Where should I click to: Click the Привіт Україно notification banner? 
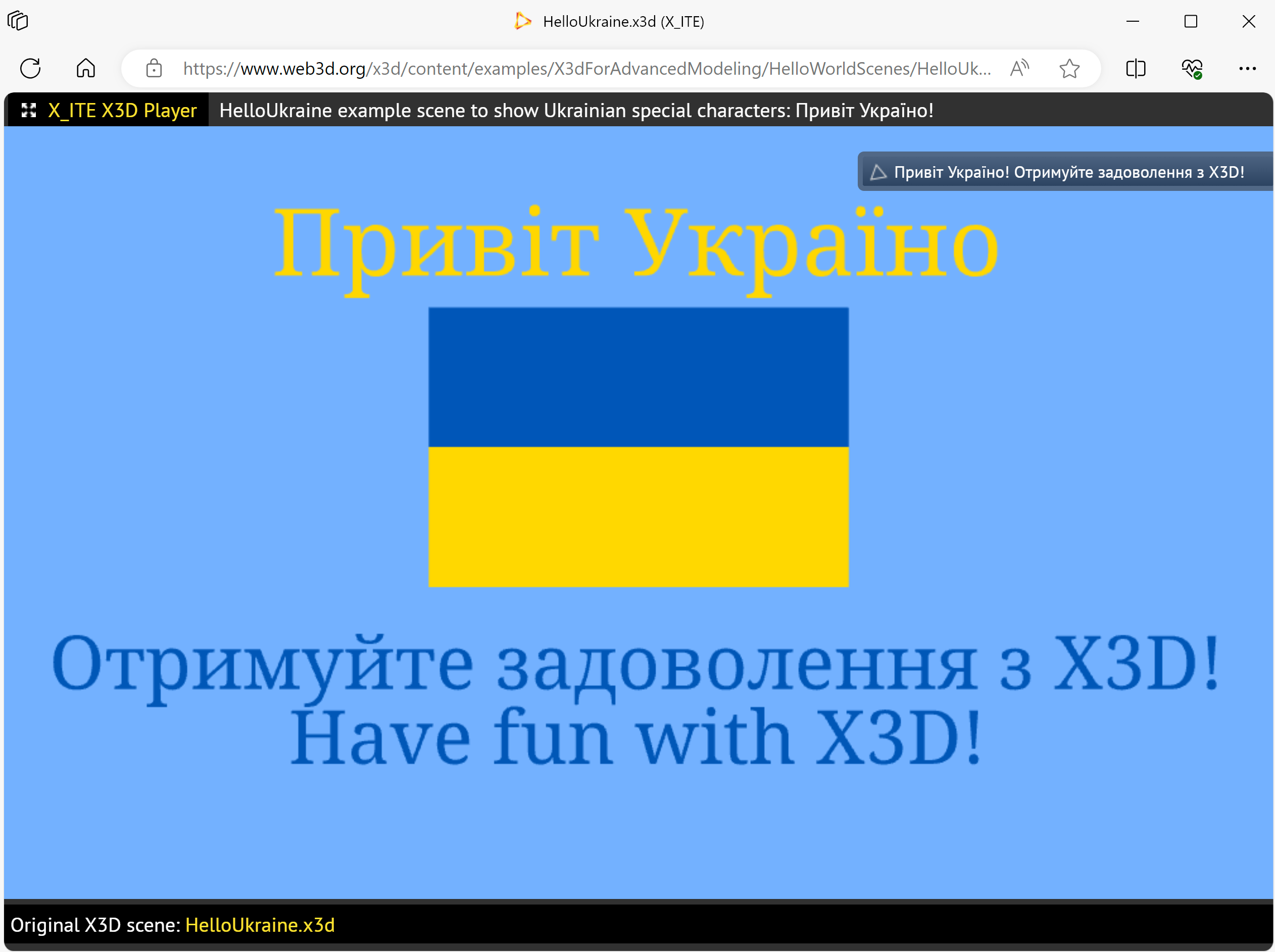coord(1068,172)
